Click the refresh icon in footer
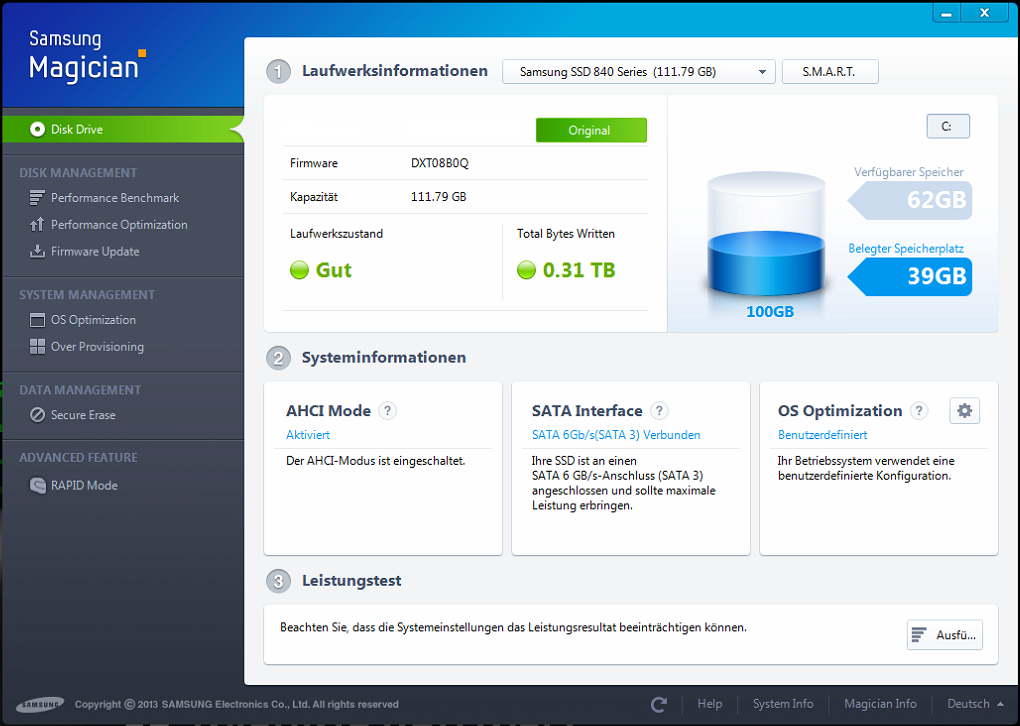This screenshot has width=1020, height=726. (659, 704)
